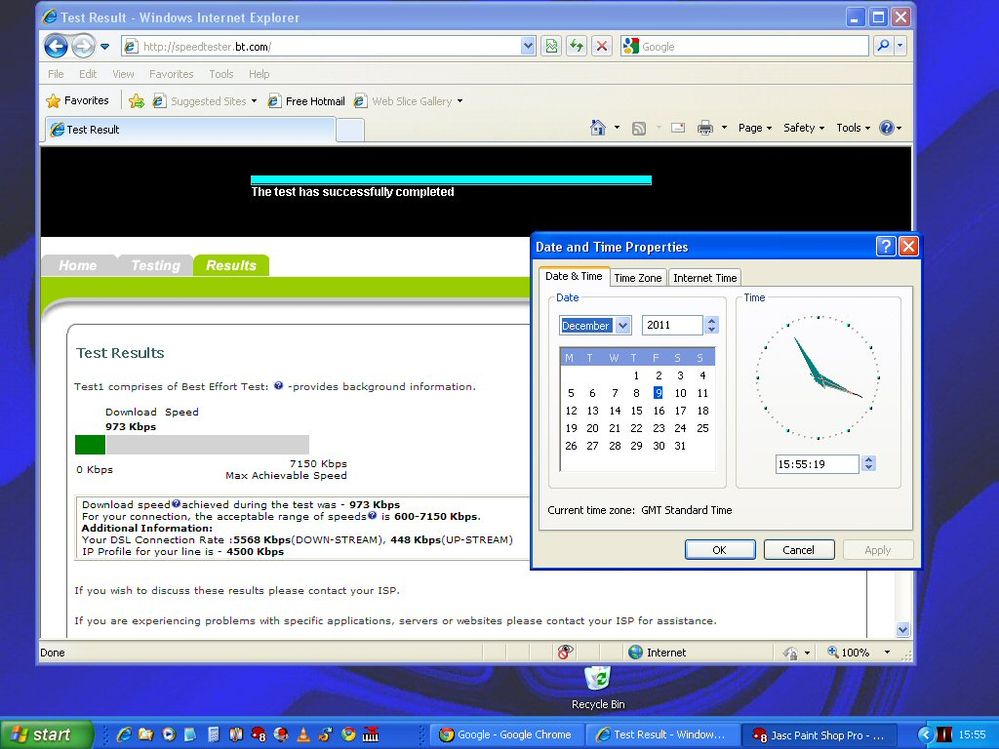Open the View menu
The width and height of the screenshot is (999, 749).
coord(123,74)
